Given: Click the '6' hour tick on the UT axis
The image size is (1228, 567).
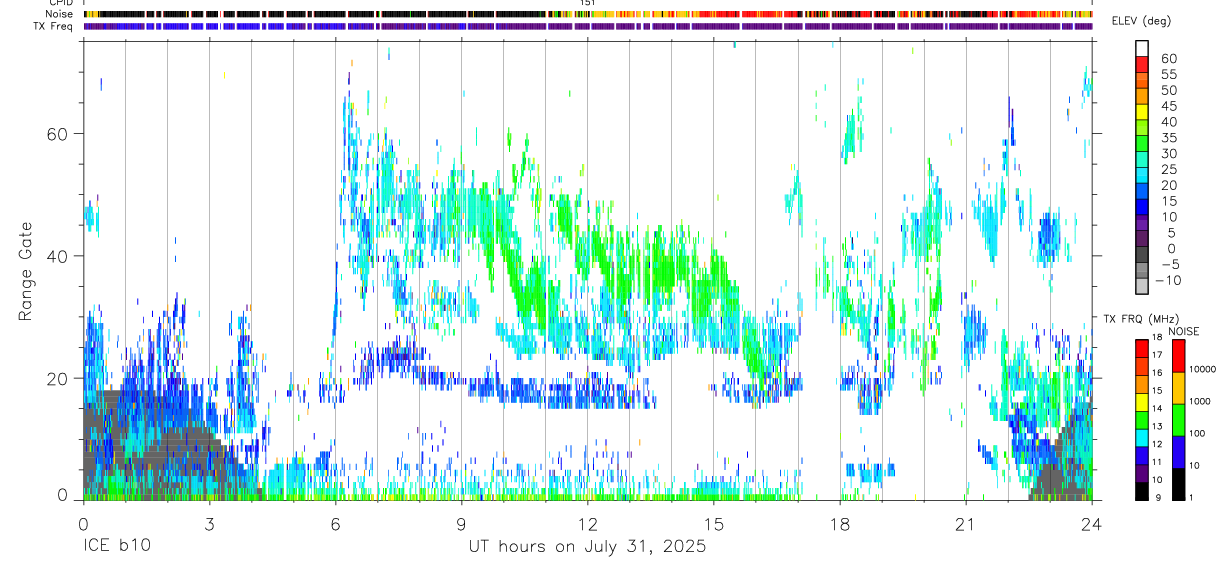Looking at the screenshot, I should pos(335,523).
